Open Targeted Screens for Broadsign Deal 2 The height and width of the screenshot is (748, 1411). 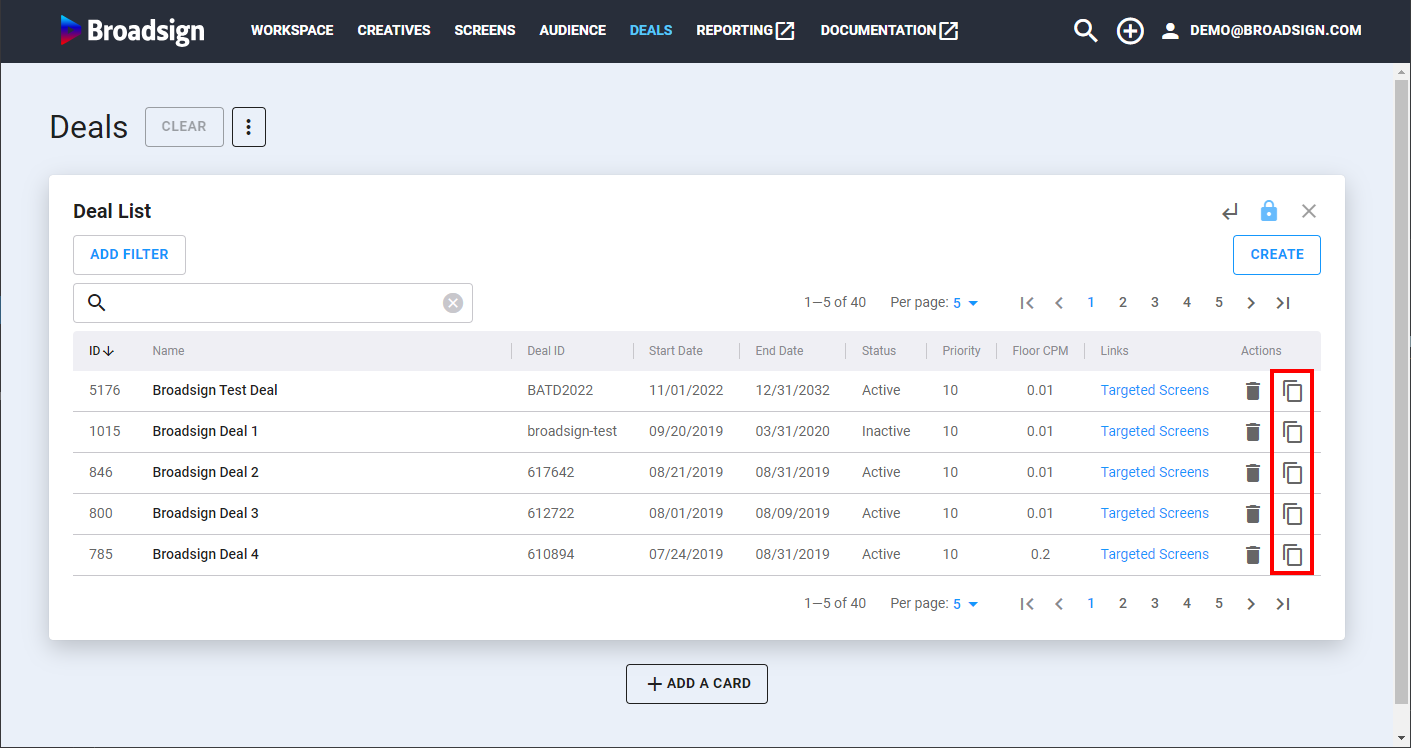1155,473
